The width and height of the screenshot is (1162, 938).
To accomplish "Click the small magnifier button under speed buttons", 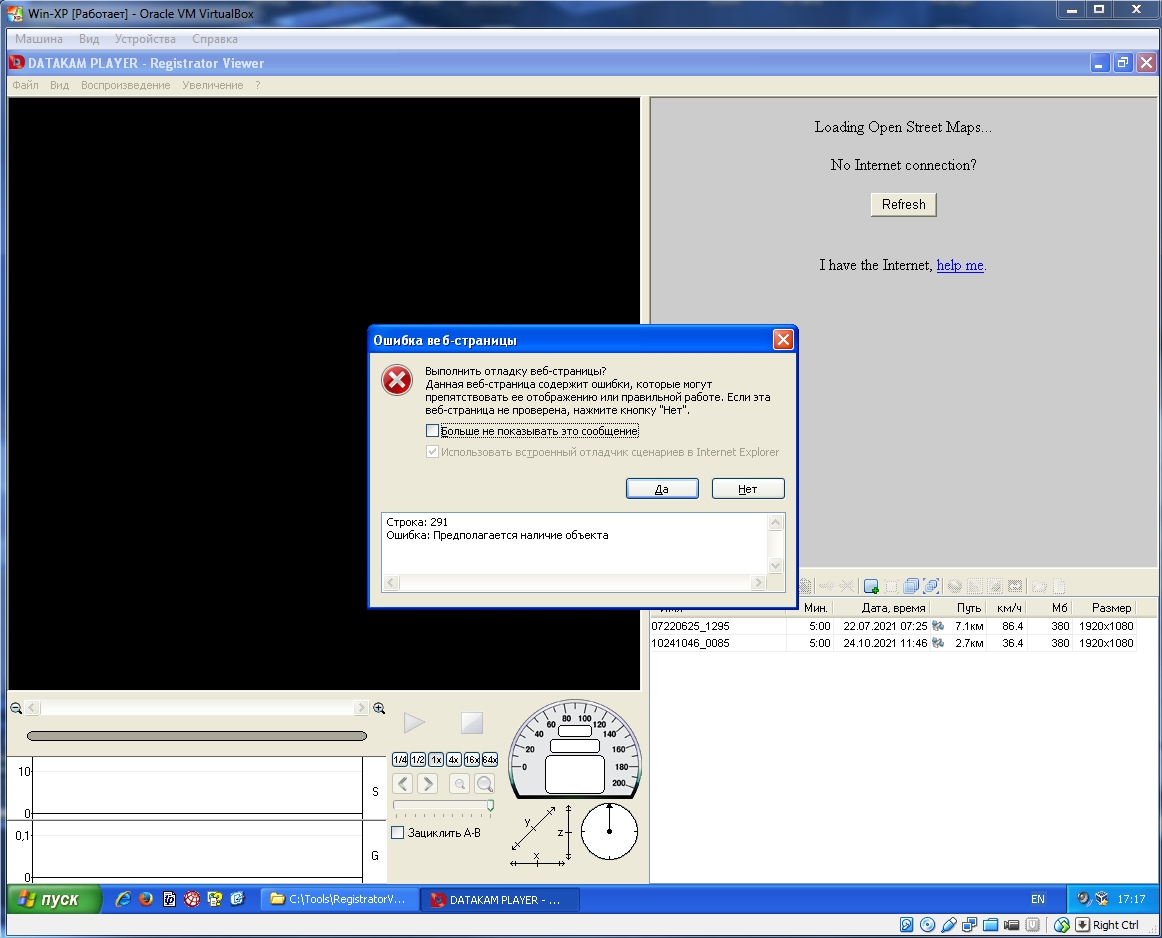I will 459,784.
